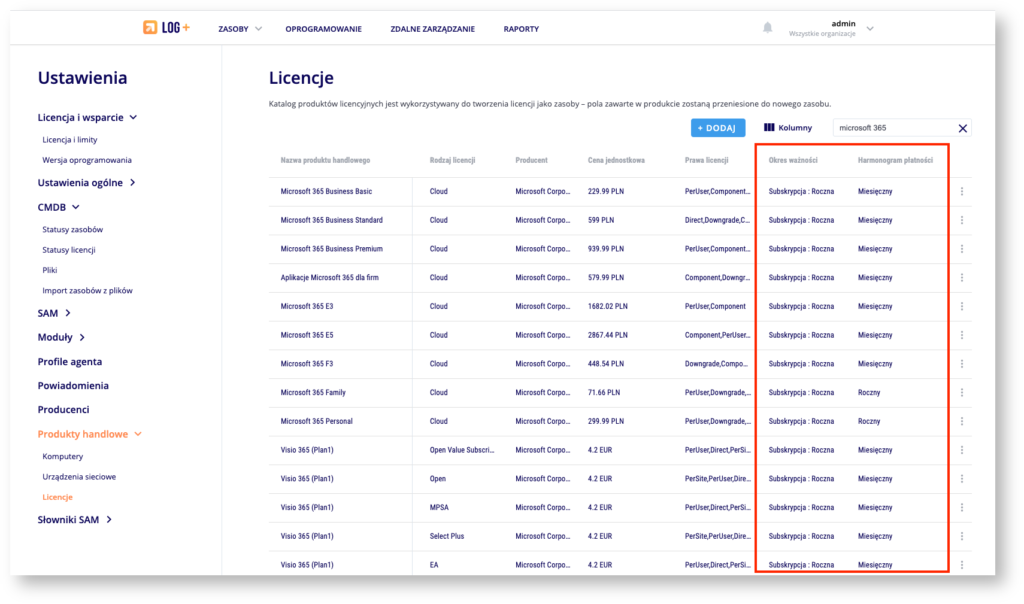Sort by Producent column header
1024x604 pixels.
[x=531, y=160]
